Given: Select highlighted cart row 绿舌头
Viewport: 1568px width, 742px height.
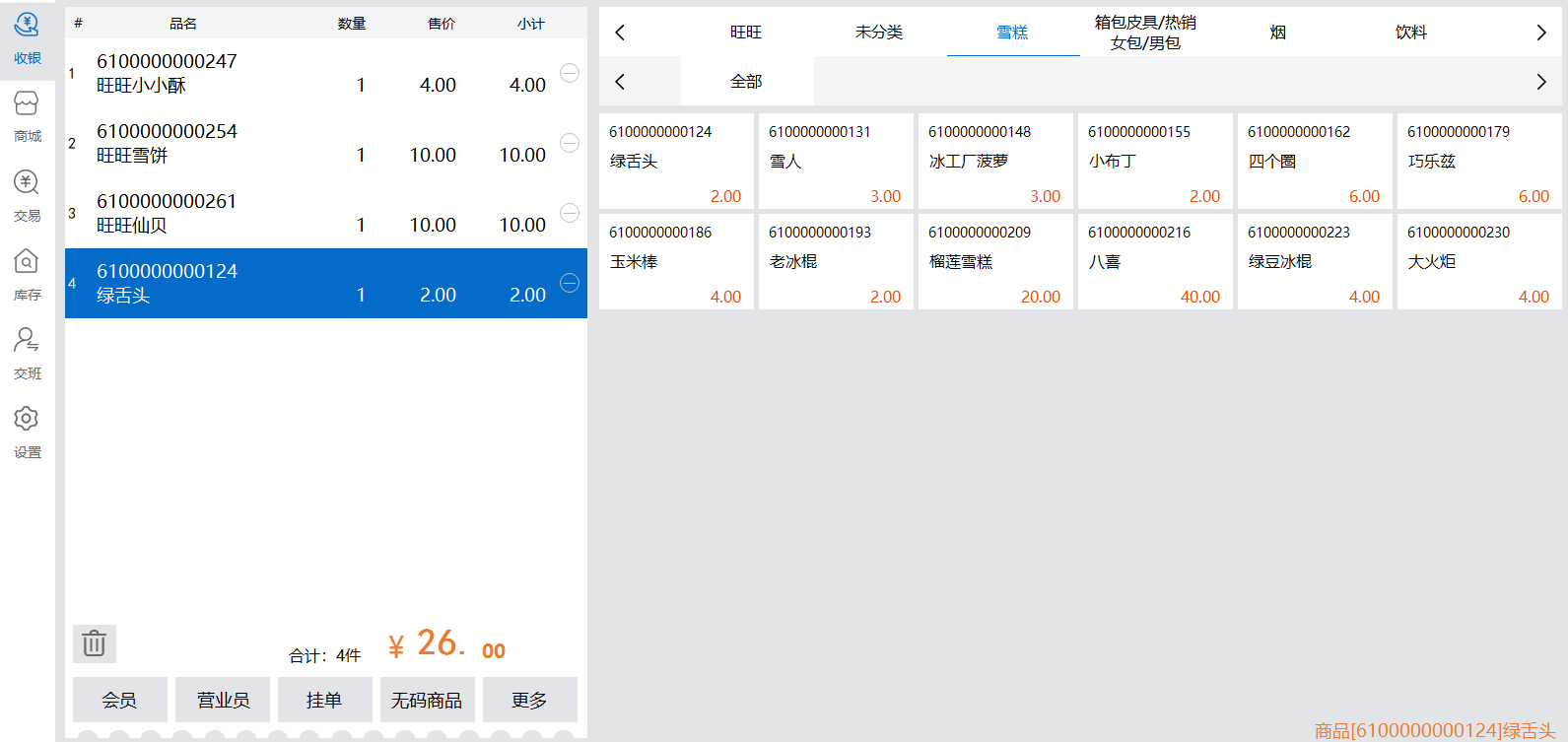Looking at the screenshot, I should (326, 283).
